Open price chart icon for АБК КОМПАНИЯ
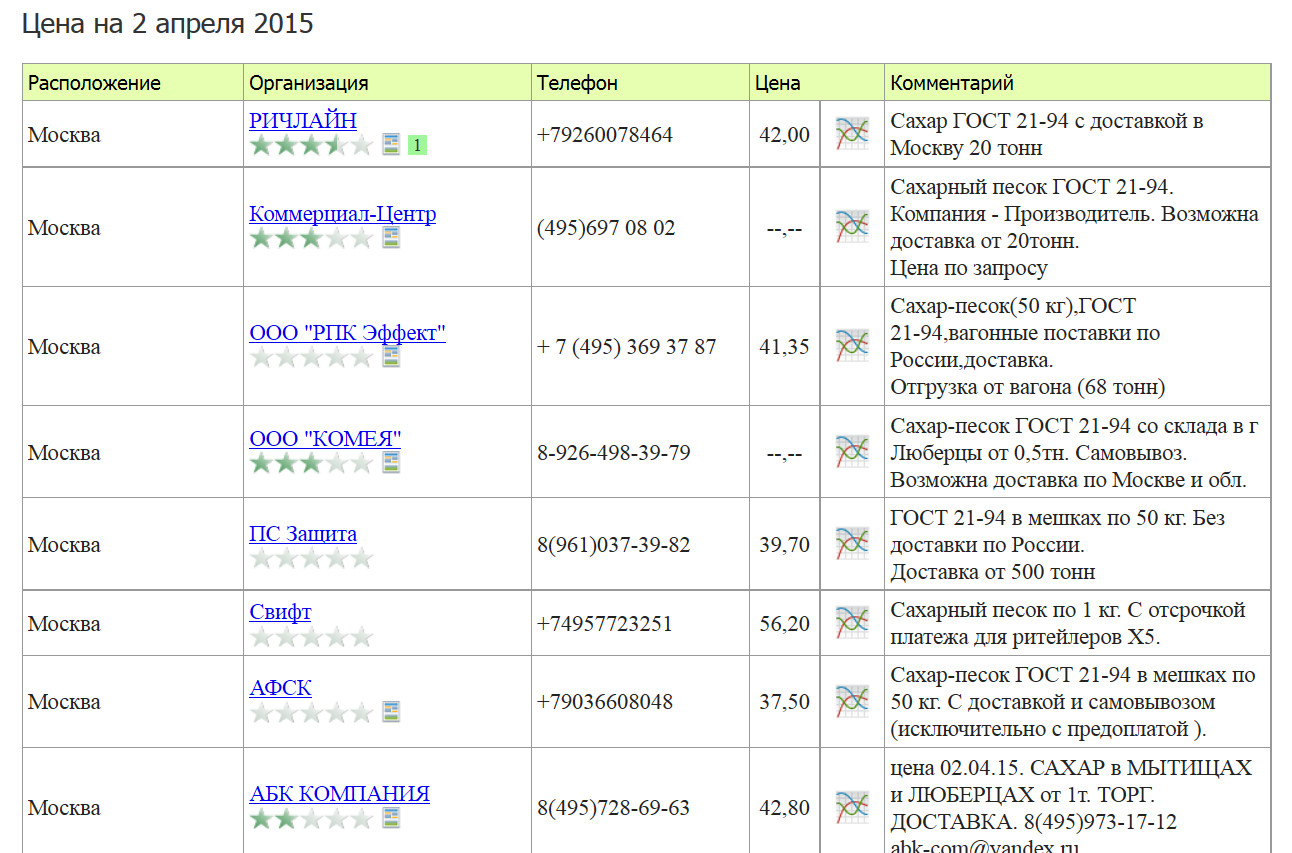 (x=852, y=807)
